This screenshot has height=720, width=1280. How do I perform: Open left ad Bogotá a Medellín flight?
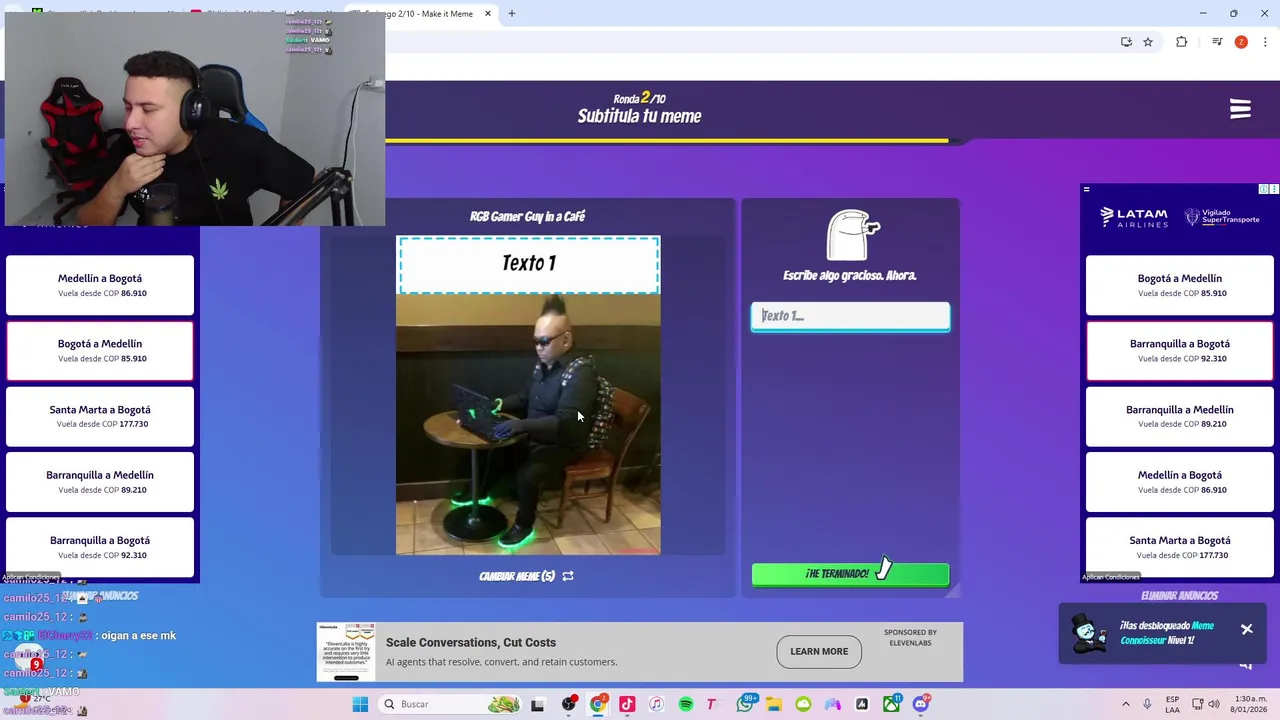[100, 350]
